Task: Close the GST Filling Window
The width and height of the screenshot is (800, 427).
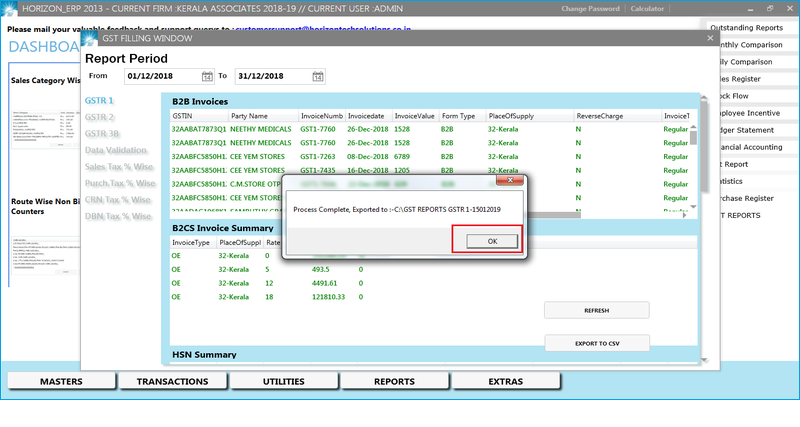Action: (x=710, y=38)
